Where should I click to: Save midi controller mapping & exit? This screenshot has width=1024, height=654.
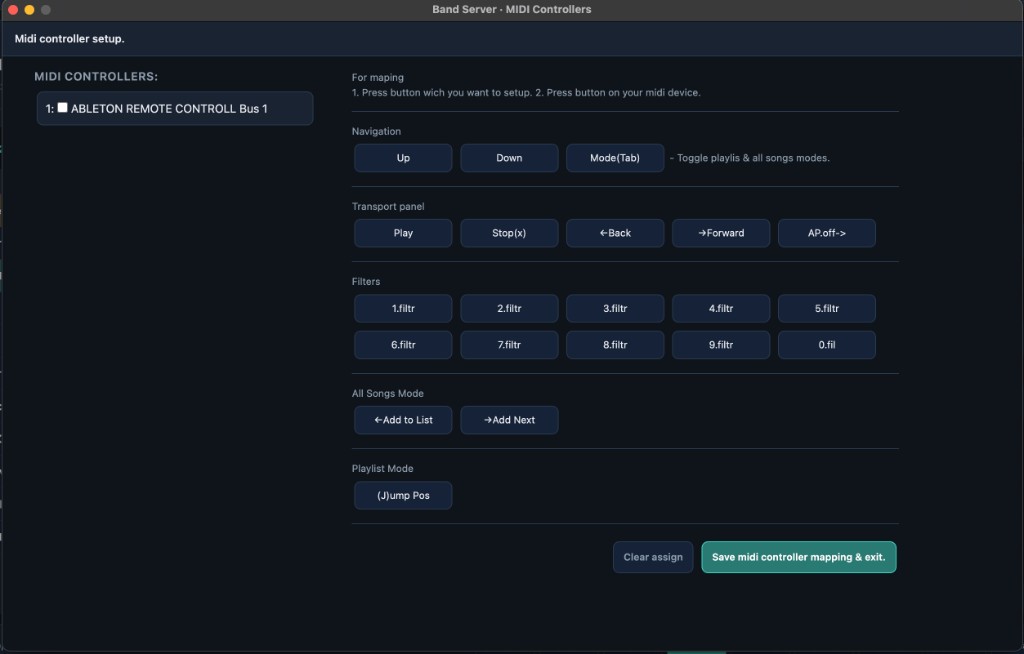point(799,557)
